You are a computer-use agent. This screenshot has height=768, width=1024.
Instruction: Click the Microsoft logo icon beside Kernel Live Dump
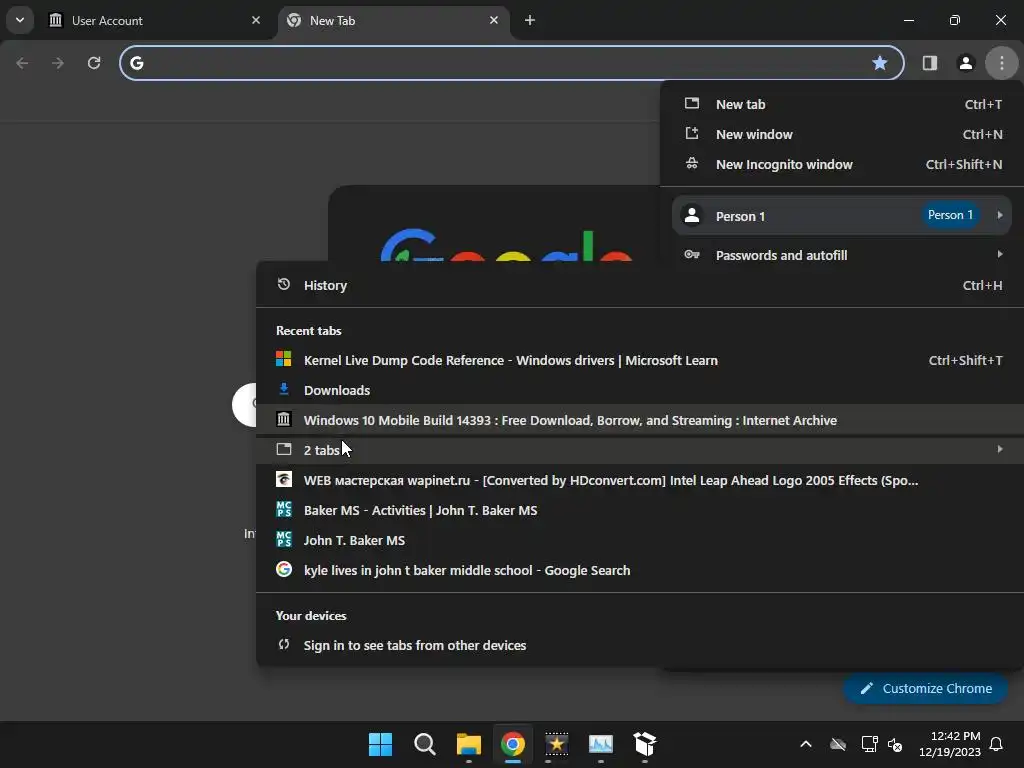283,359
